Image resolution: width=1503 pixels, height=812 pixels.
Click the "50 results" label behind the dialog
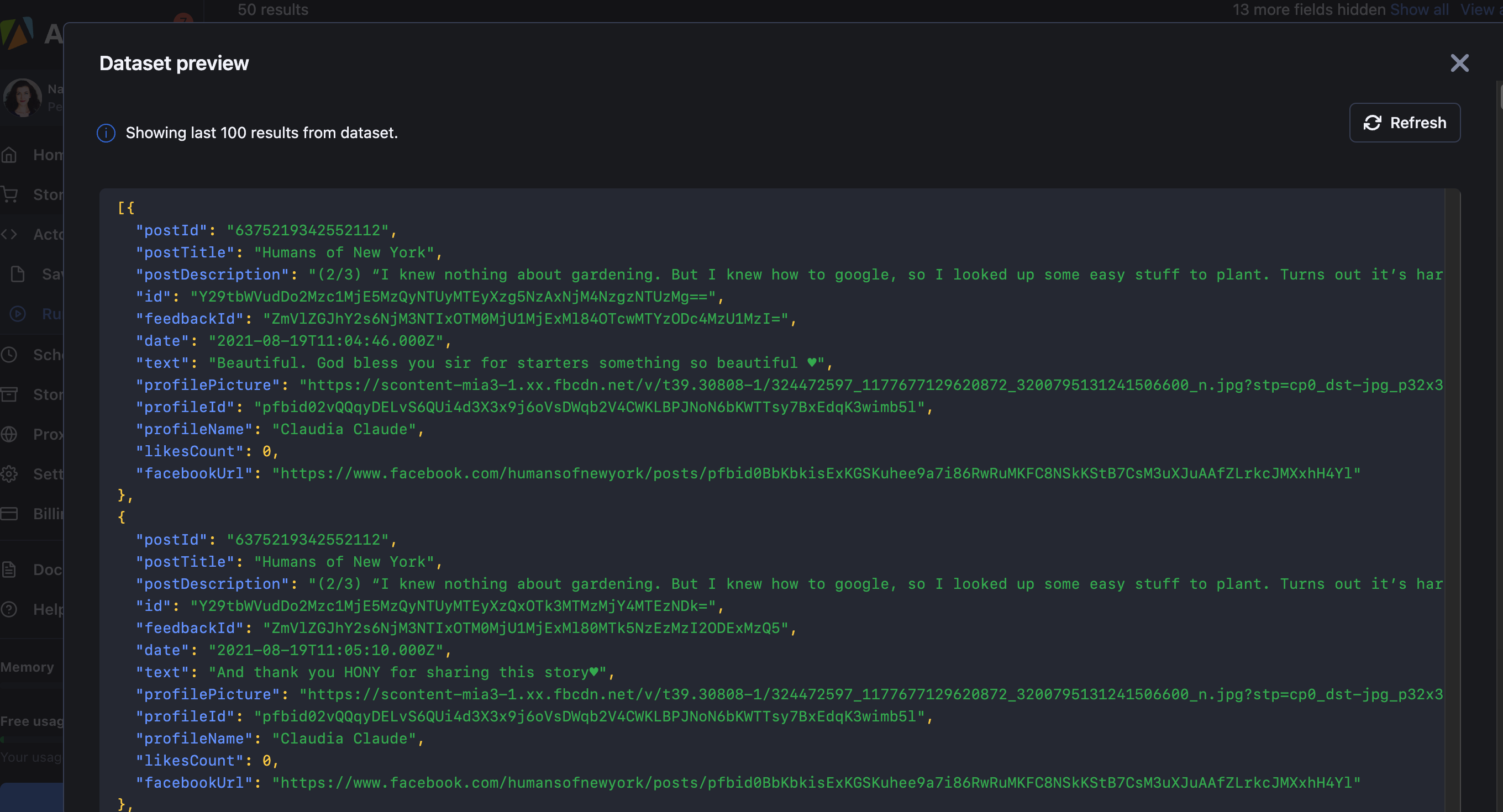pyautogui.click(x=272, y=9)
